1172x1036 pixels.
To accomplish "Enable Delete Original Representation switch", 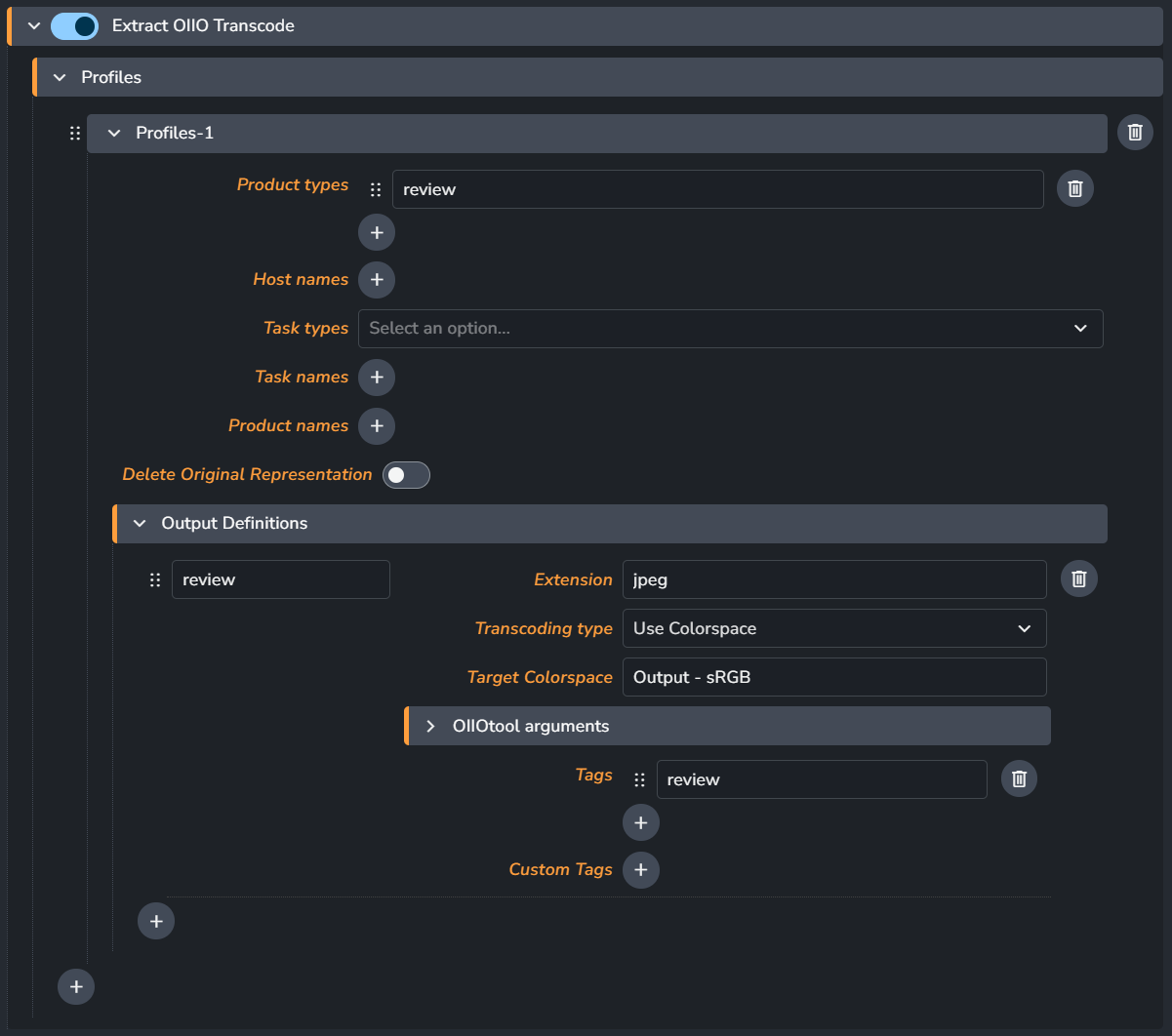I will click(406, 475).
